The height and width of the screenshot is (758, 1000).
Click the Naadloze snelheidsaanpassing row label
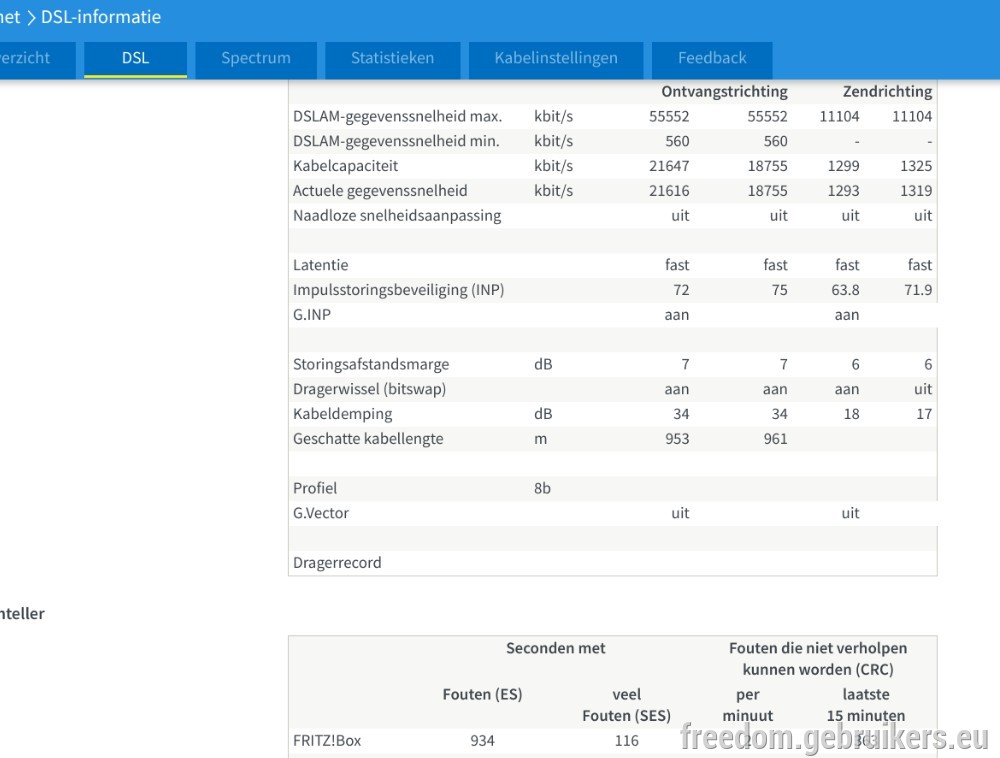(397, 216)
